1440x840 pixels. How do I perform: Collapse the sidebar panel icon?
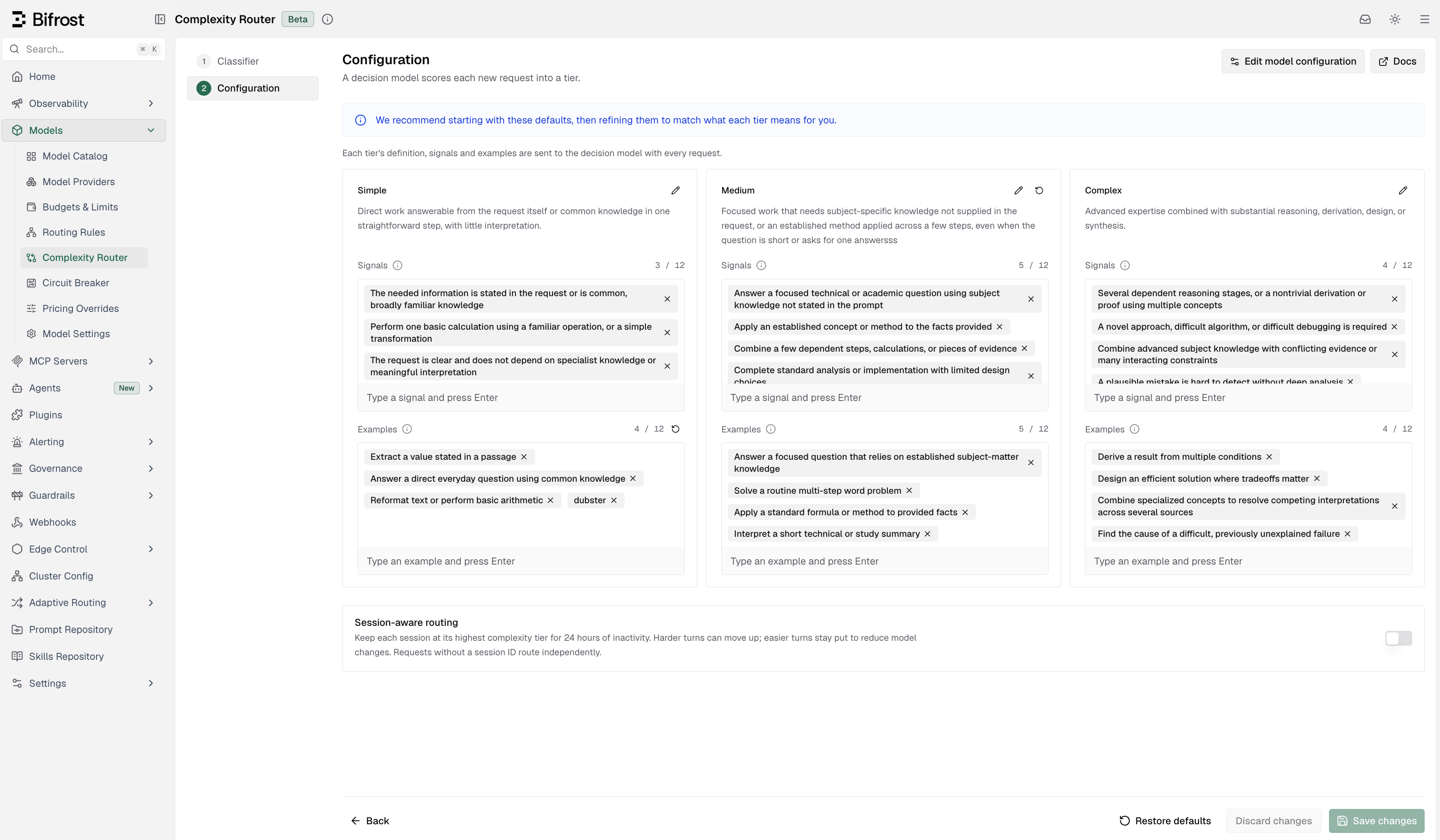160,19
